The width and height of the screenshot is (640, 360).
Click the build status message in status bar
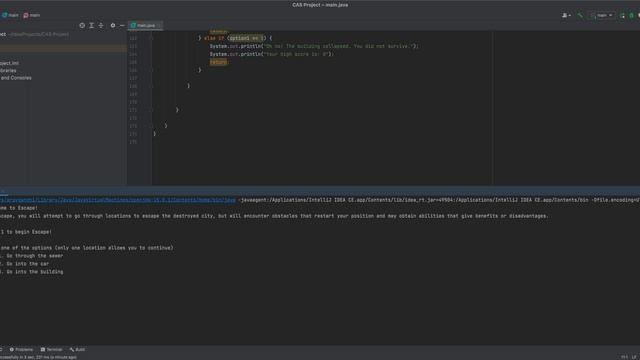pyautogui.click(x=38, y=357)
